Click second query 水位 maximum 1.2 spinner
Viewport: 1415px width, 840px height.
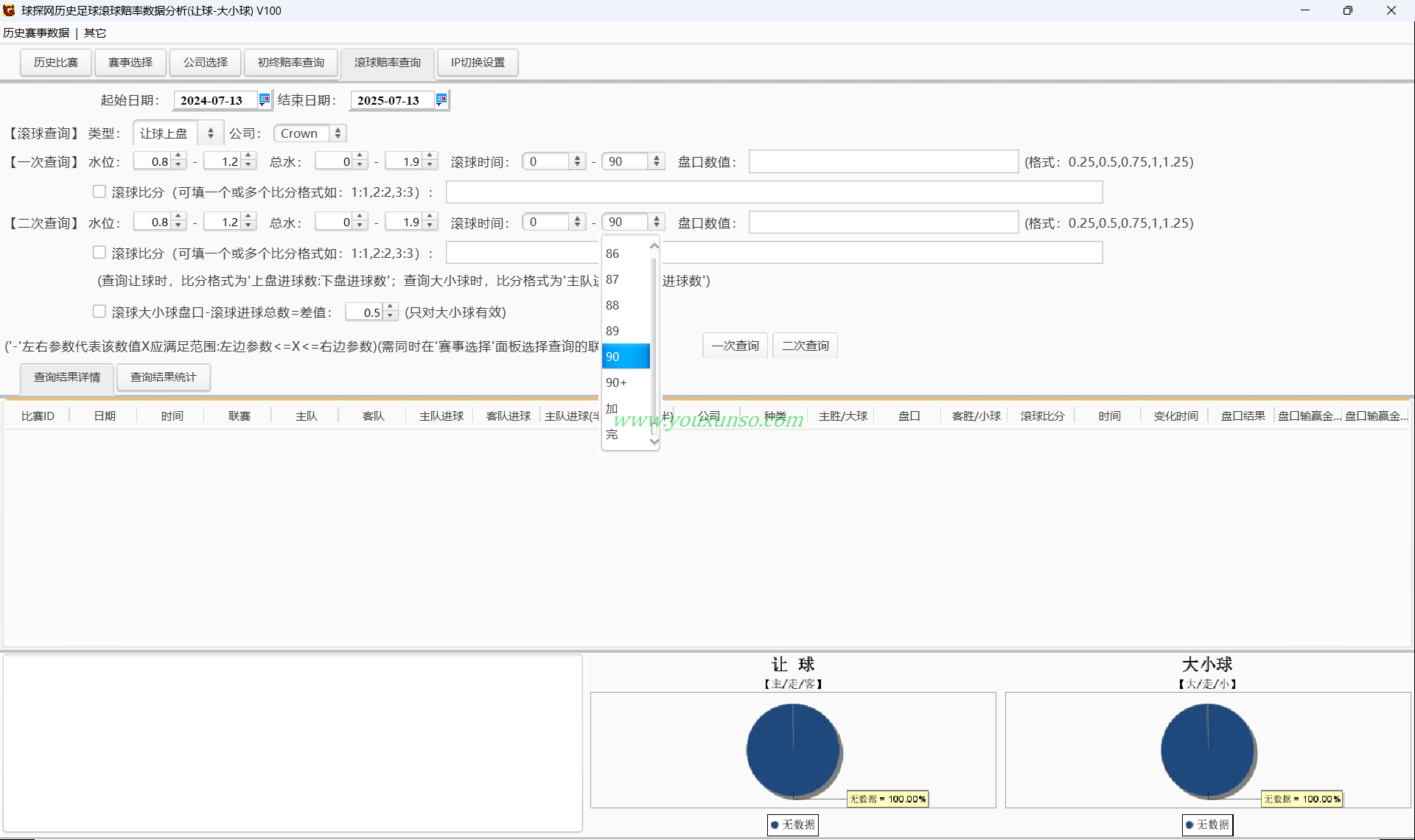(230, 222)
